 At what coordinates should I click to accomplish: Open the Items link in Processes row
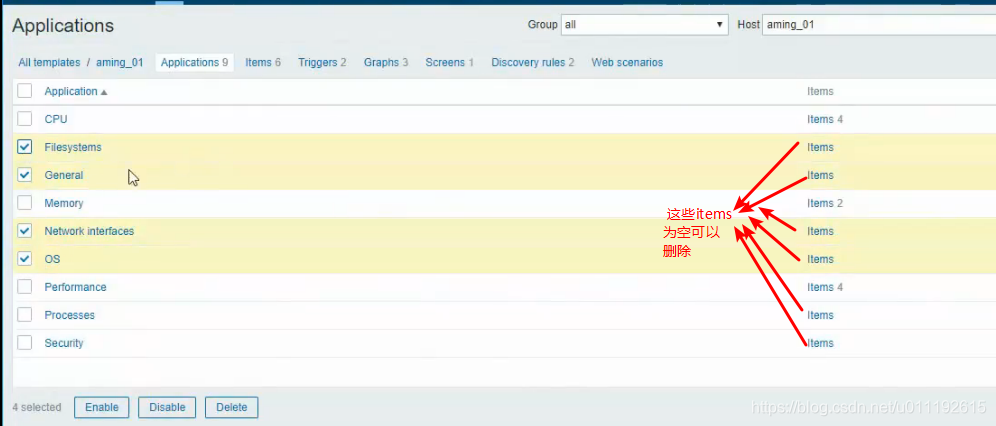pyautogui.click(x=820, y=315)
